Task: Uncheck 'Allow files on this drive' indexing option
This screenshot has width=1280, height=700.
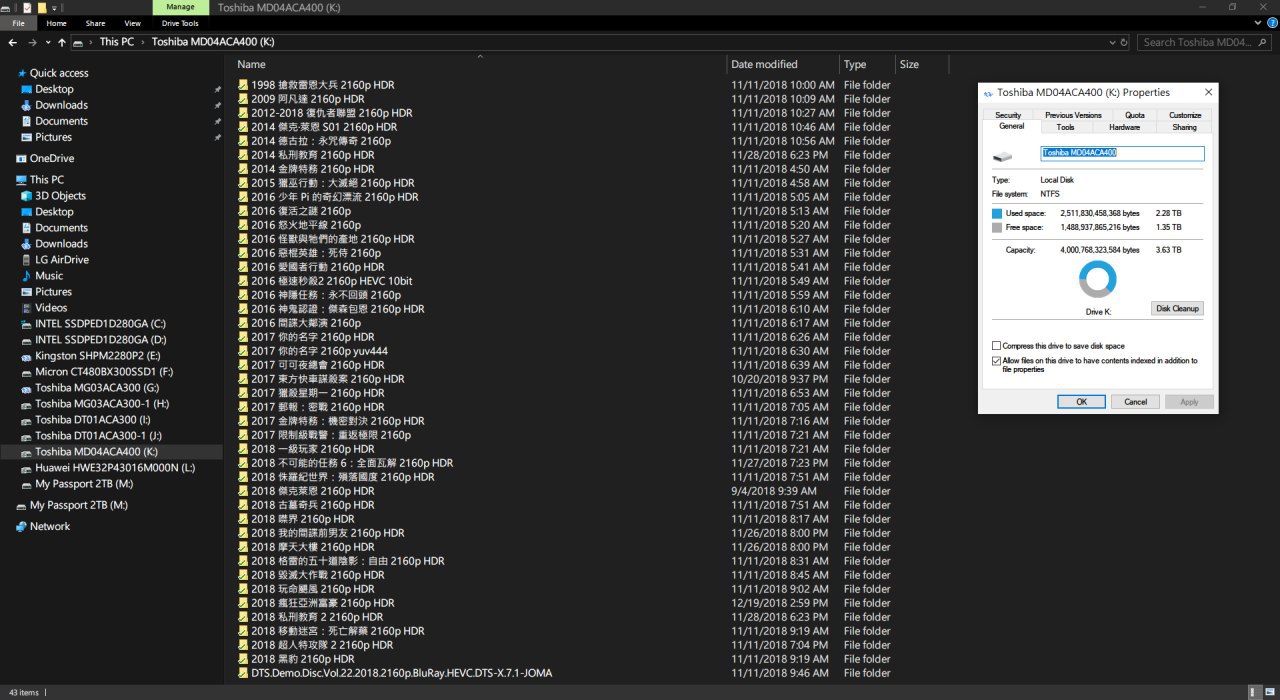Action: (x=997, y=361)
